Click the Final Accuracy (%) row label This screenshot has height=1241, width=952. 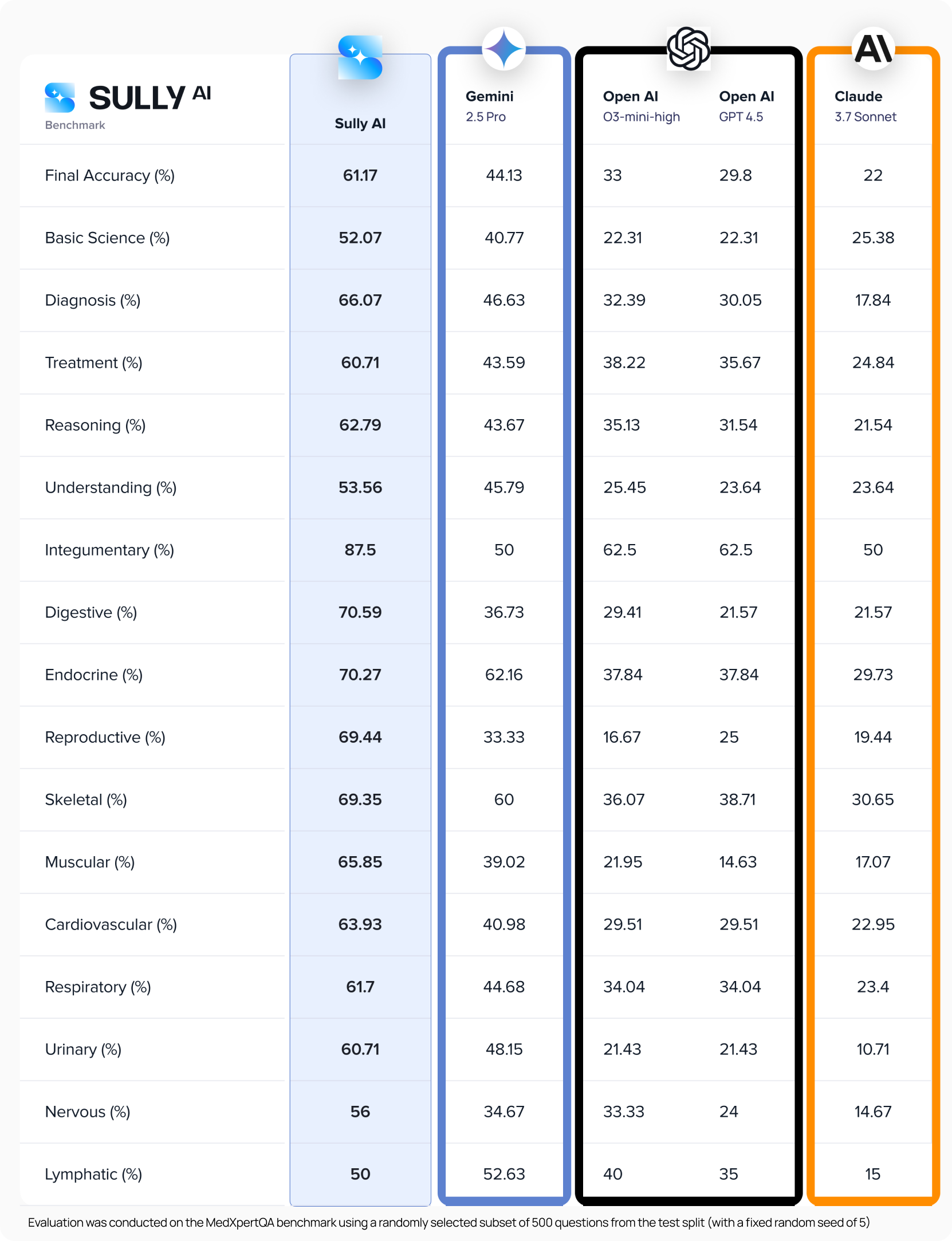[x=109, y=175]
